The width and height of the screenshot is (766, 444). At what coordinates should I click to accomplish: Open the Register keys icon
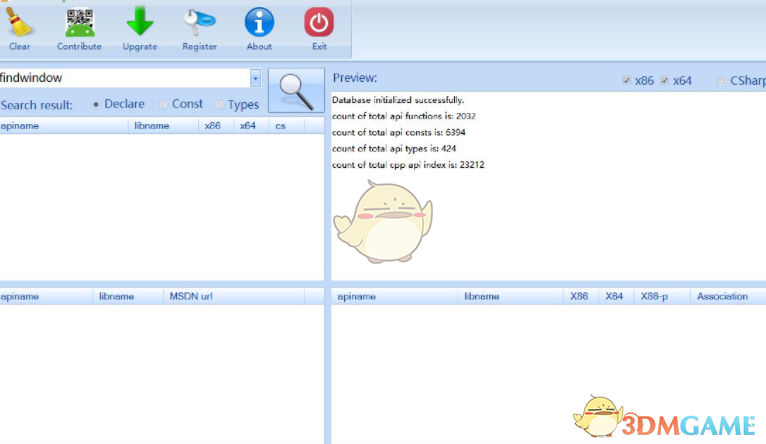click(199, 22)
